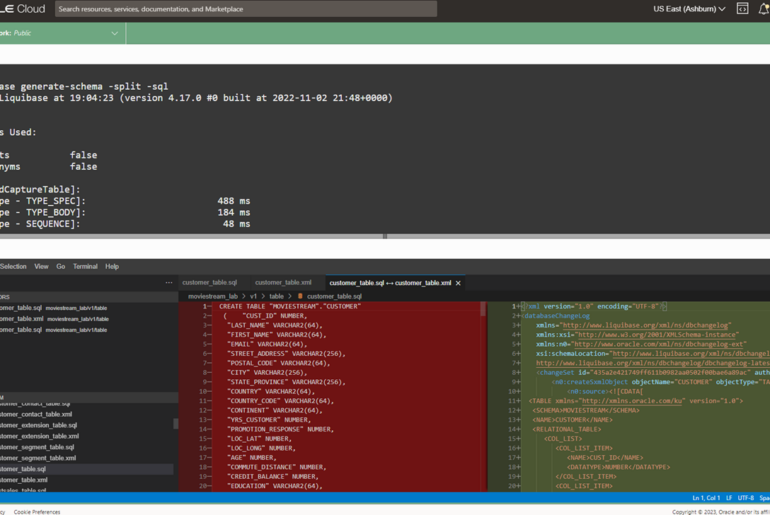Image resolution: width=770 pixels, height=515 pixels.
Task: Click the "PROMOTION_RESPONSE" NUMBER line
Action: [x=280, y=430]
